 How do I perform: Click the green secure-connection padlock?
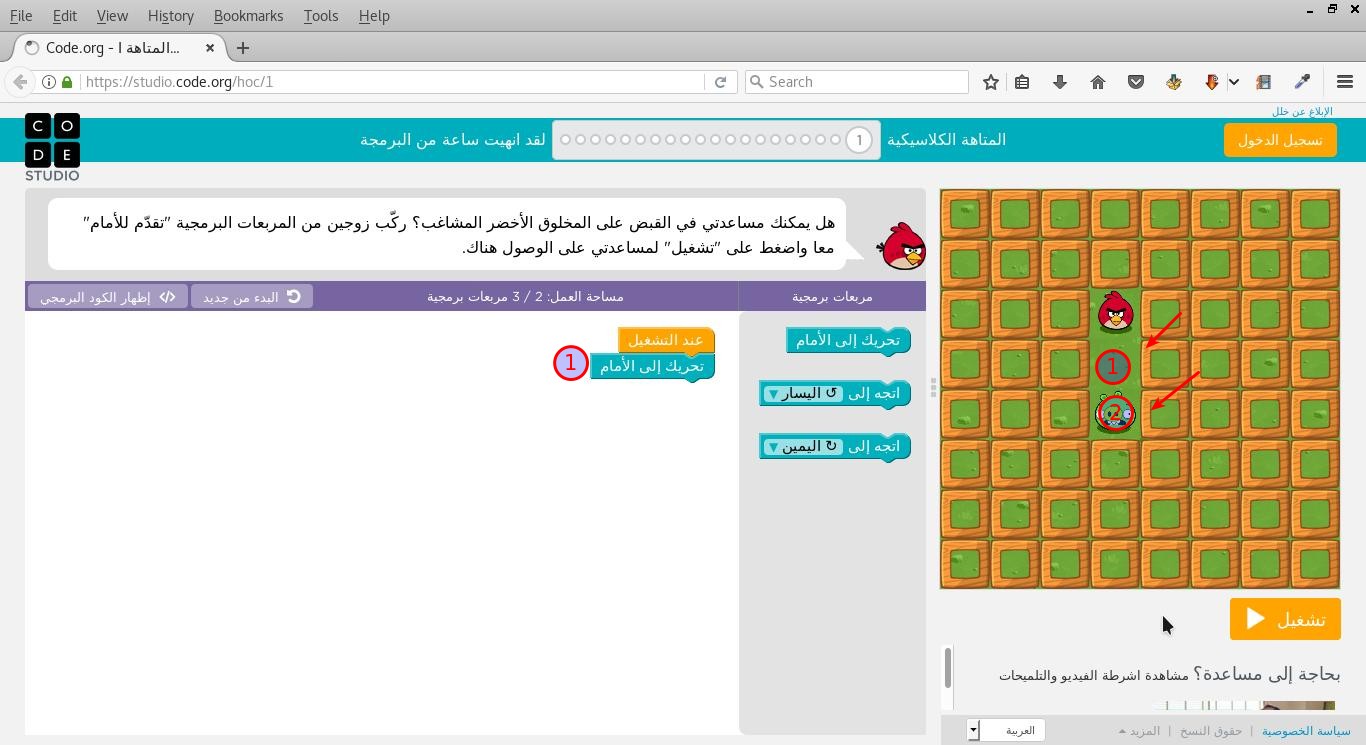pyautogui.click(x=67, y=82)
